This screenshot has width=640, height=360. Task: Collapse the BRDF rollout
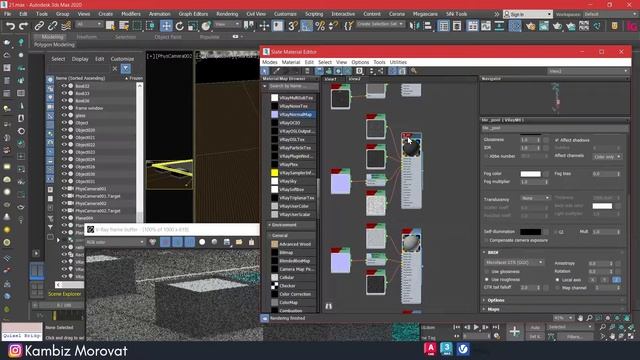(493, 253)
